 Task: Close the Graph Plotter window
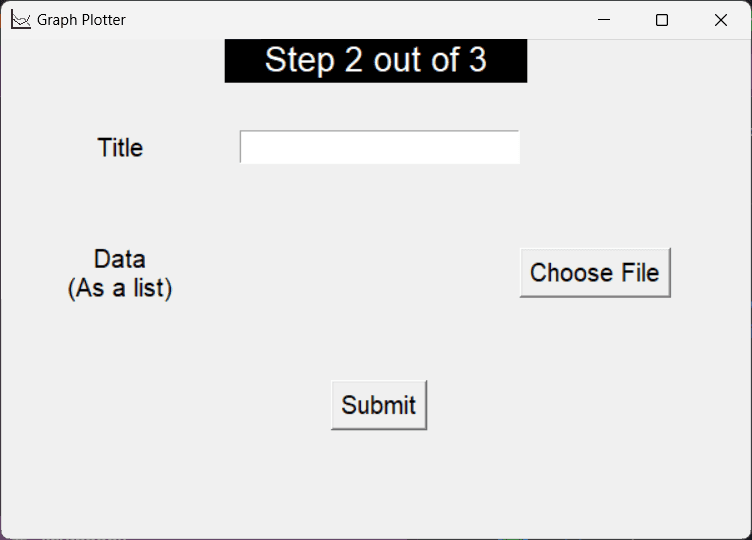[x=720, y=20]
